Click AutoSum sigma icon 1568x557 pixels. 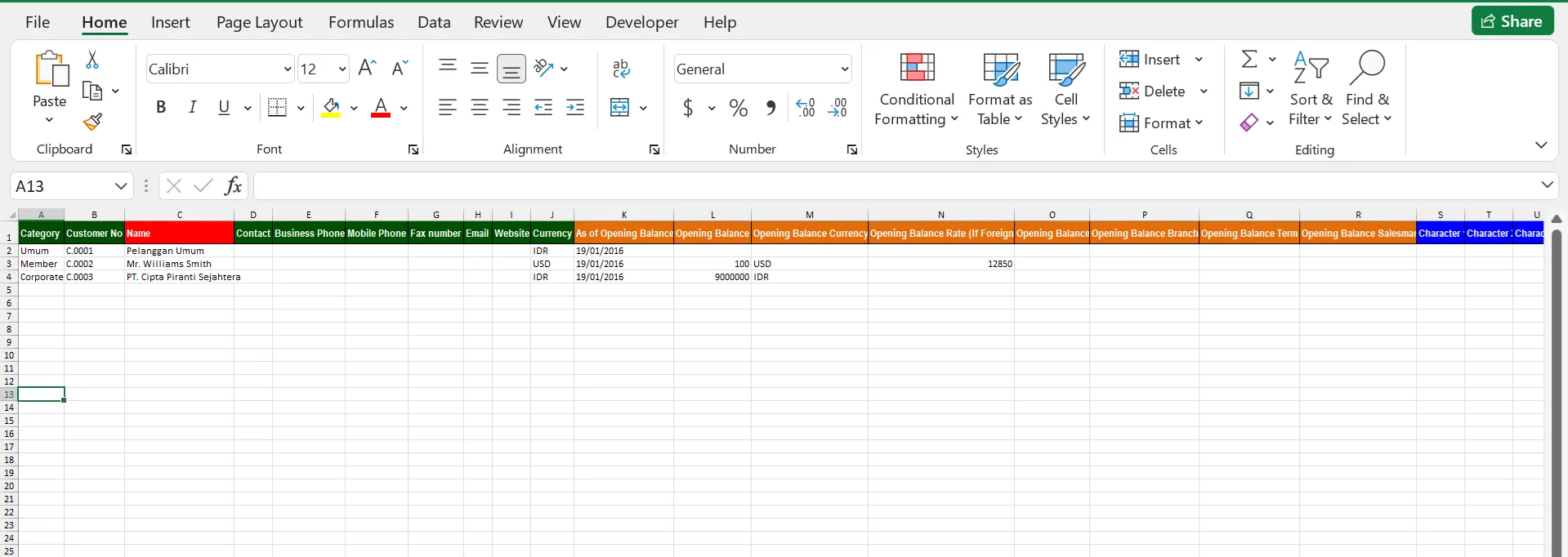tap(1249, 59)
